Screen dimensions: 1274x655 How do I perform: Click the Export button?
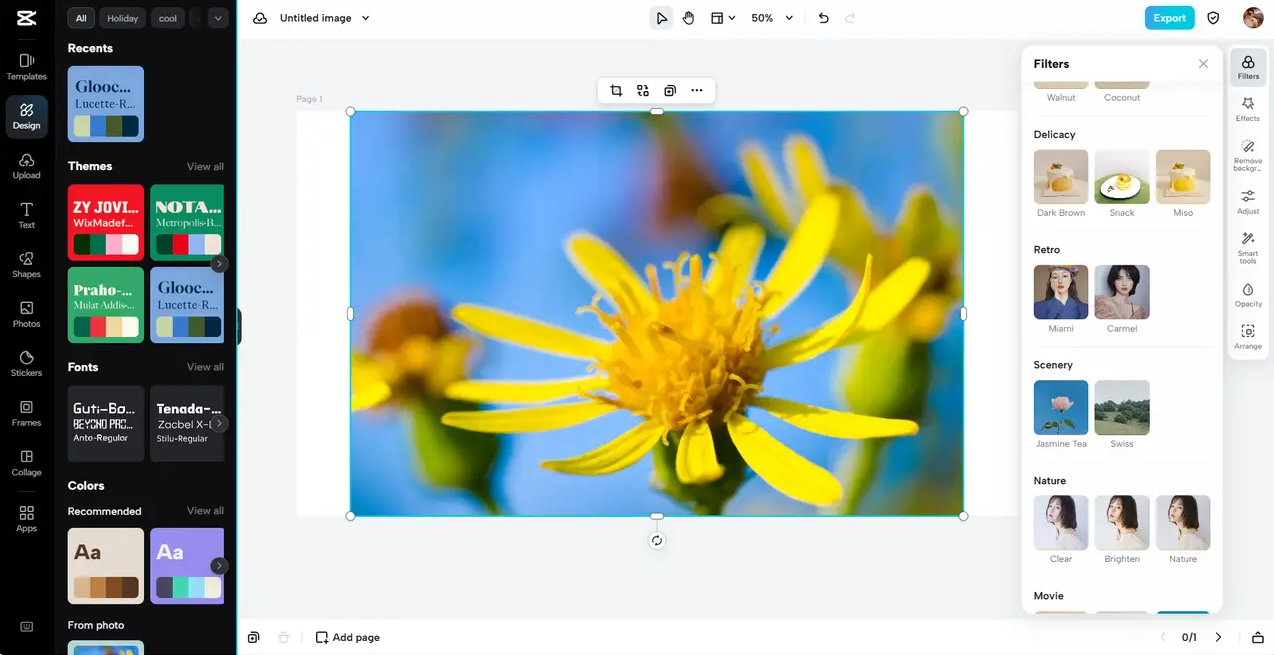click(x=1170, y=18)
